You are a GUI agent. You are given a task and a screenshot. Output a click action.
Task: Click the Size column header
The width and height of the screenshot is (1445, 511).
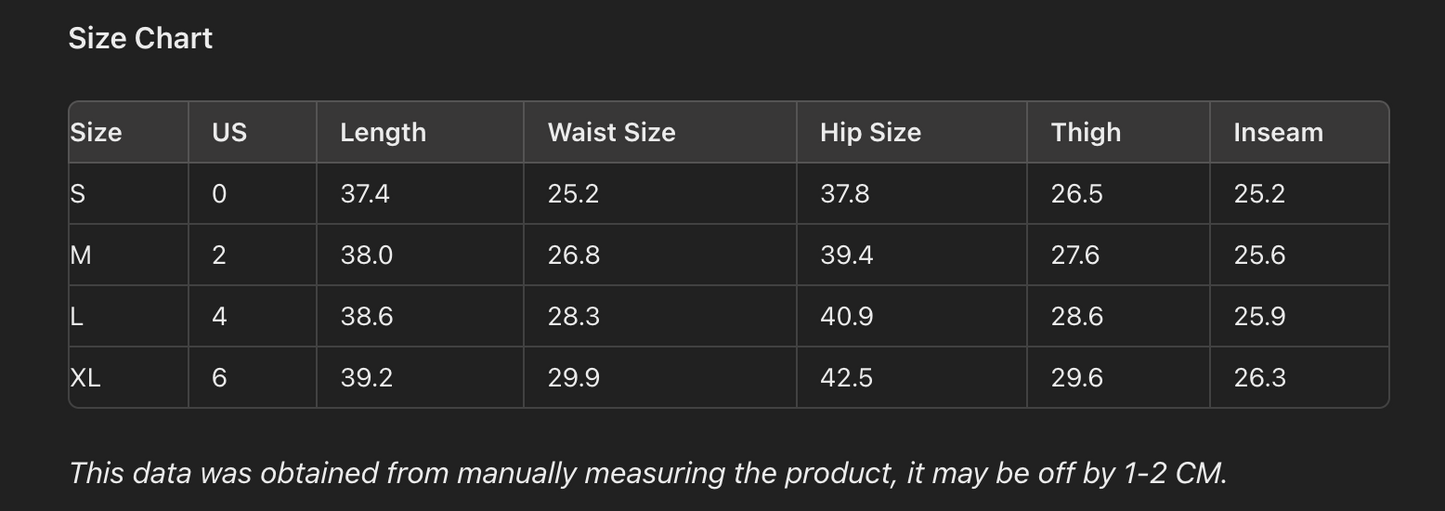pos(96,133)
